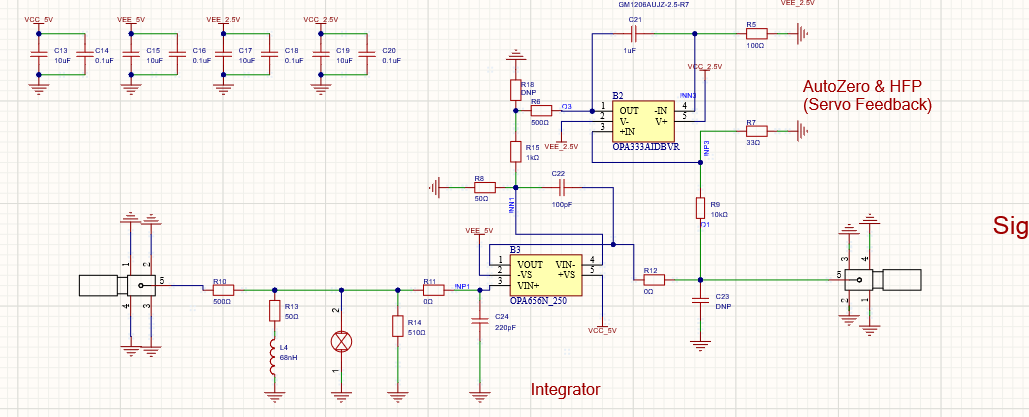
Task: Select capacitor C21 symbol
Action: (x=635, y=32)
